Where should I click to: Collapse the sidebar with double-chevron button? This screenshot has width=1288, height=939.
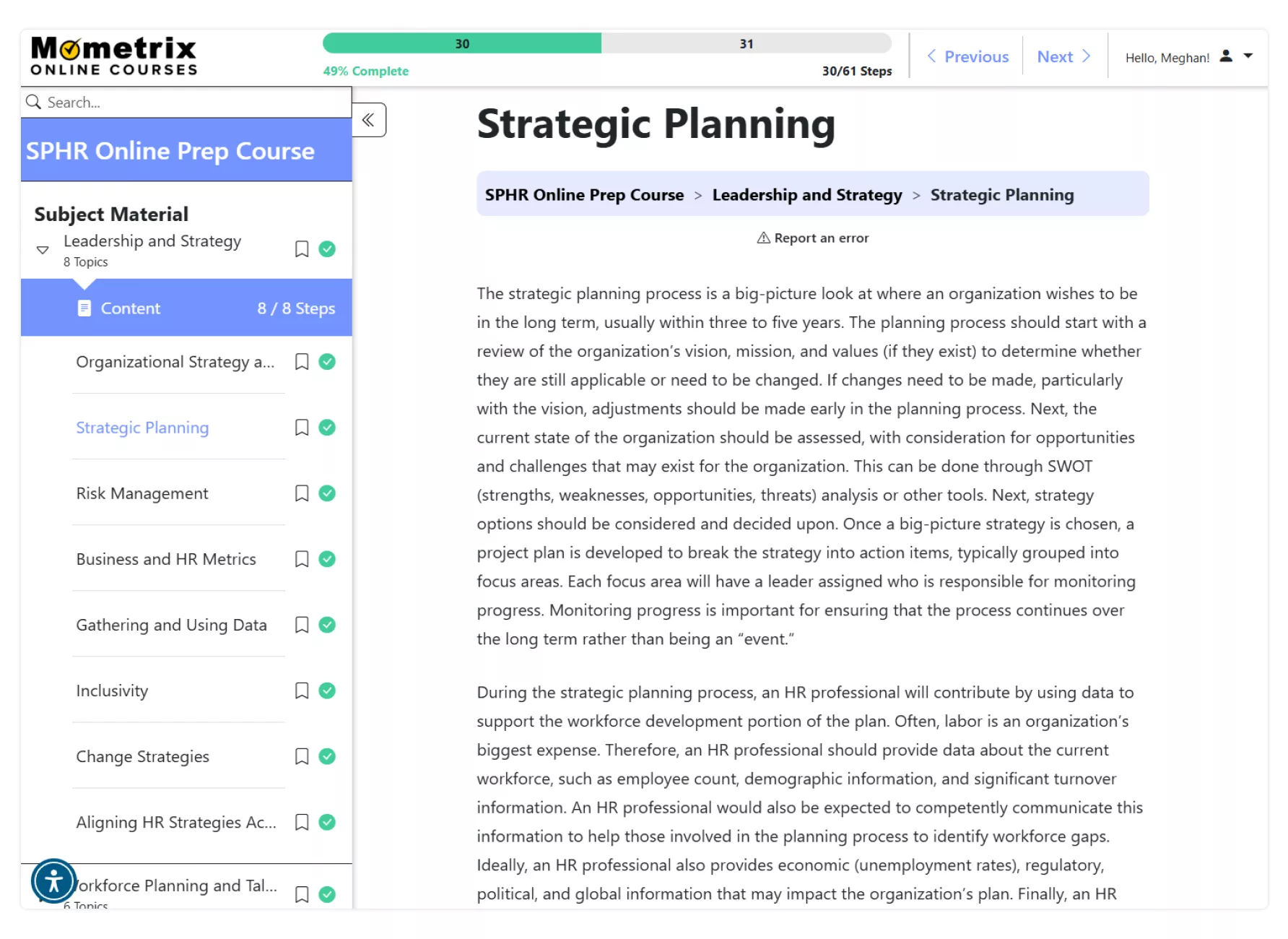click(368, 120)
